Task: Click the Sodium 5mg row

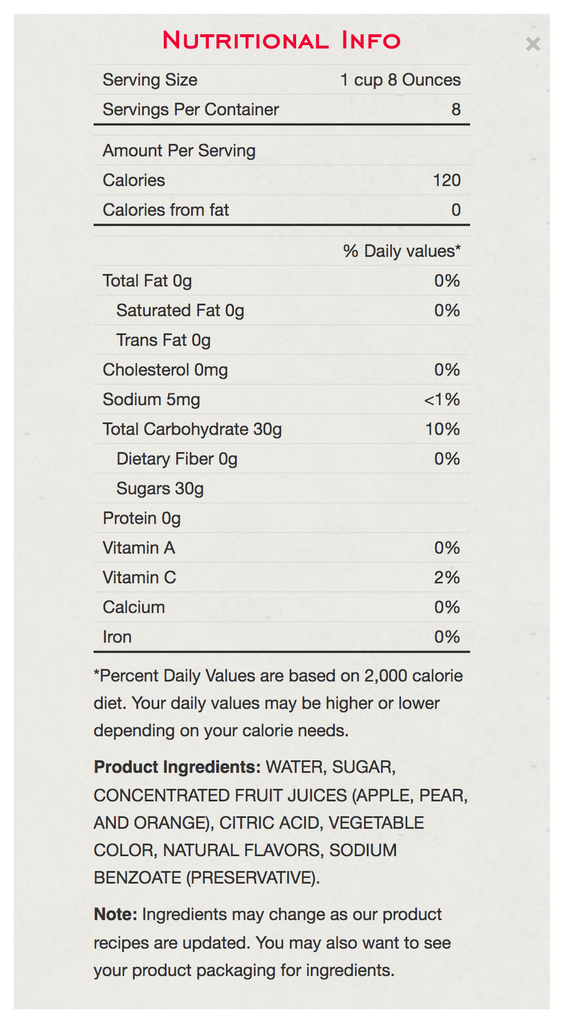Action: point(281,400)
